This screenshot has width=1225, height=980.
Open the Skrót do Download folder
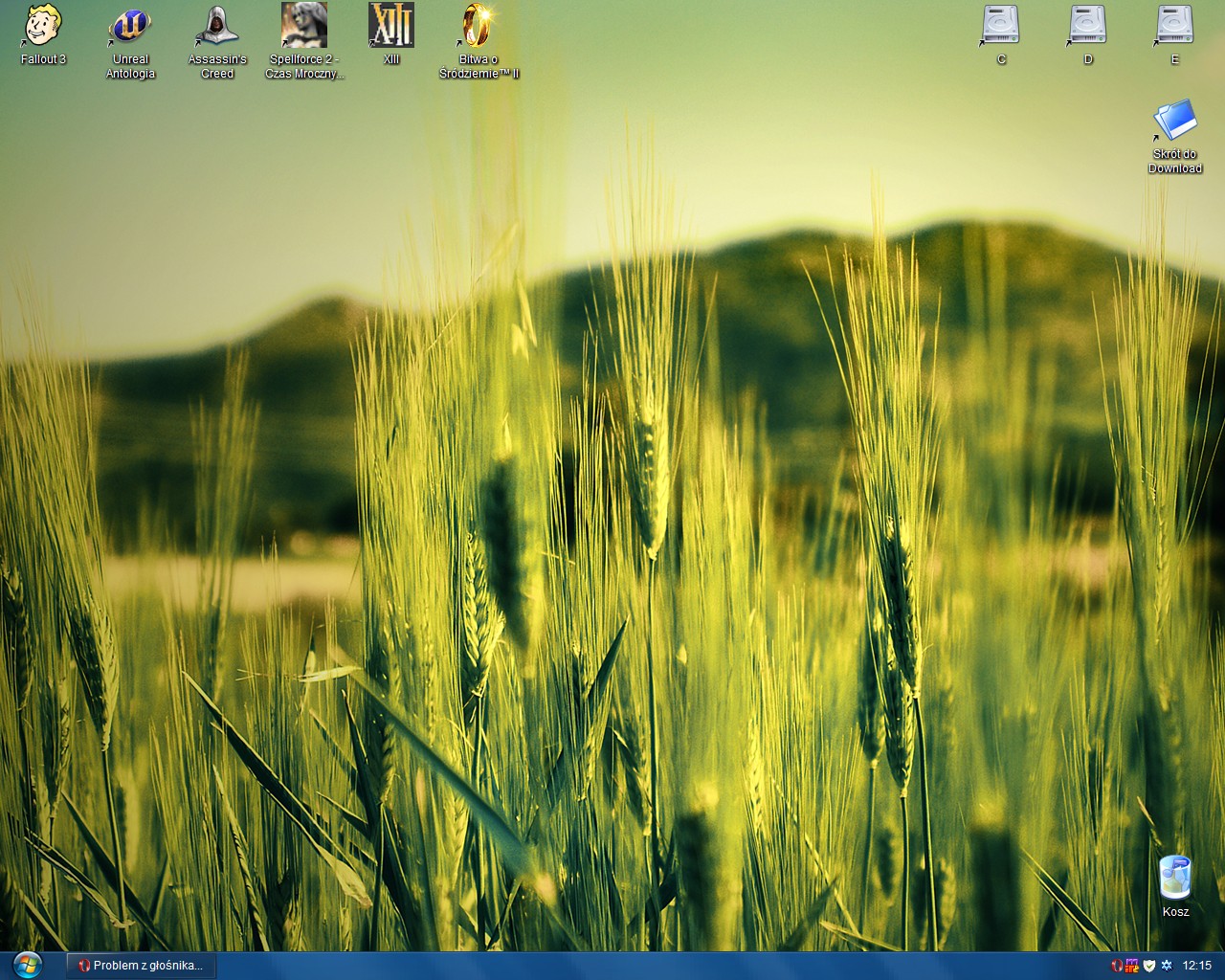coord(1175,122)
